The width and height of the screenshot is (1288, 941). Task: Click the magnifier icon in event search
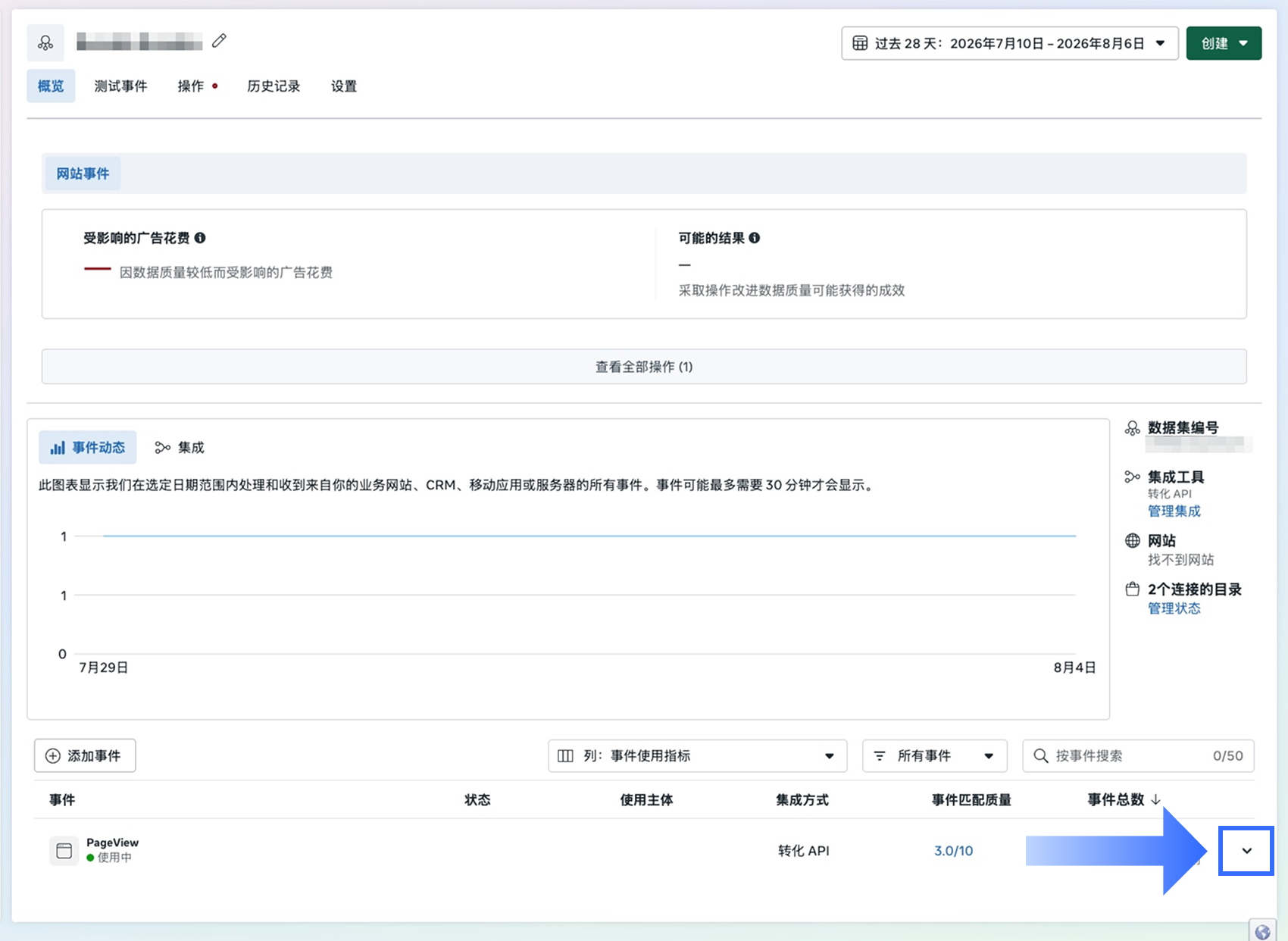1041,755
